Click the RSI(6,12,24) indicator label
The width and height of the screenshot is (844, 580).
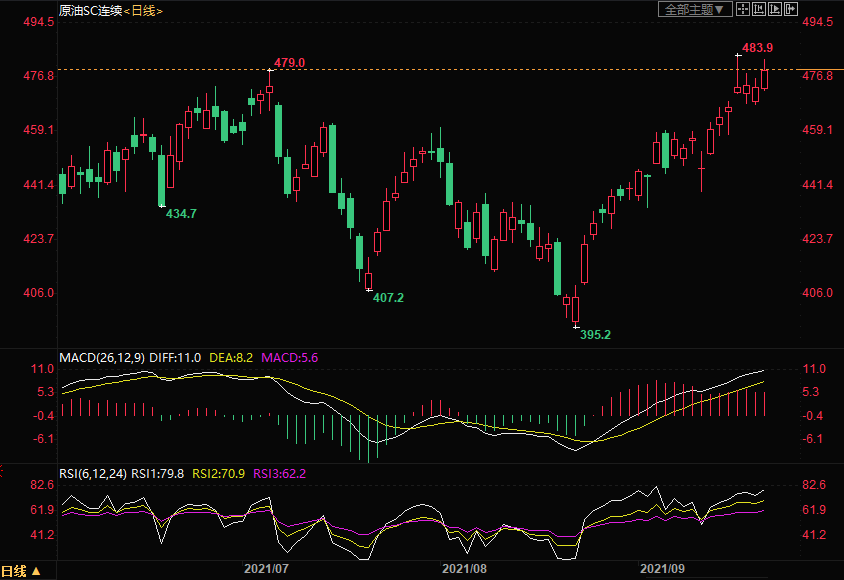tap(93, 474)
